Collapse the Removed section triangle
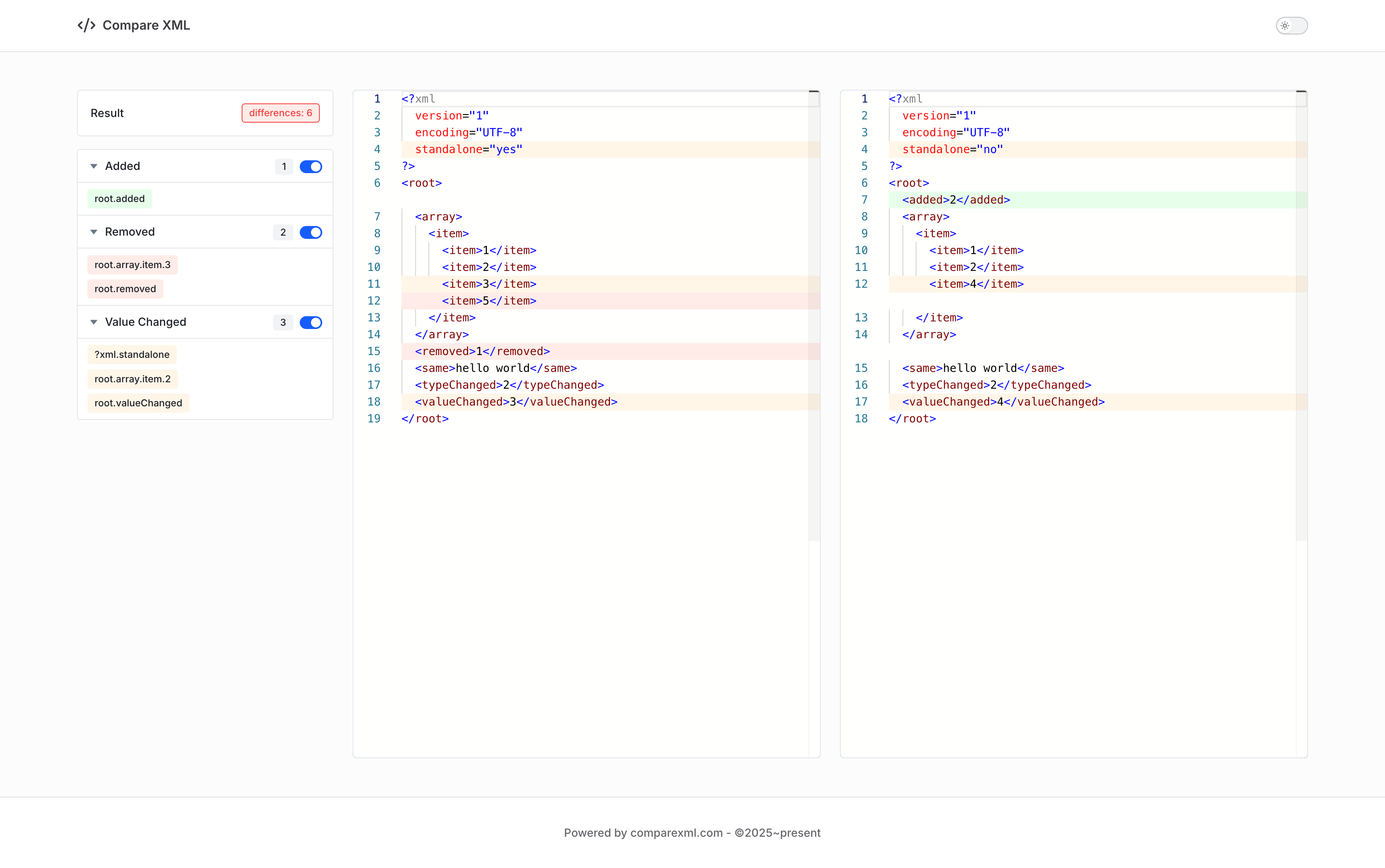Viewport: 1385px width, 868px height. coord(93,232)
